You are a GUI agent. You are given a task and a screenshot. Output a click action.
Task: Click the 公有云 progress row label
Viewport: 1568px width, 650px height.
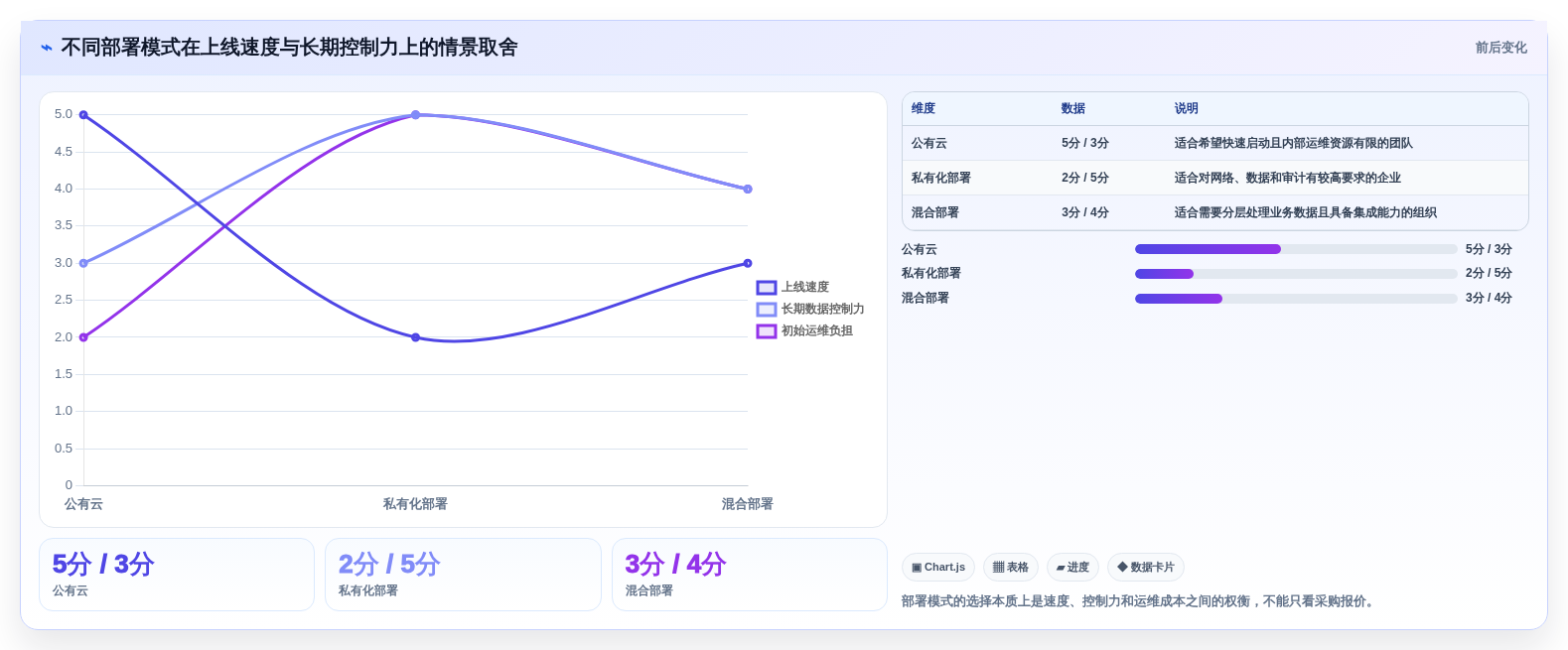point(920,249)
